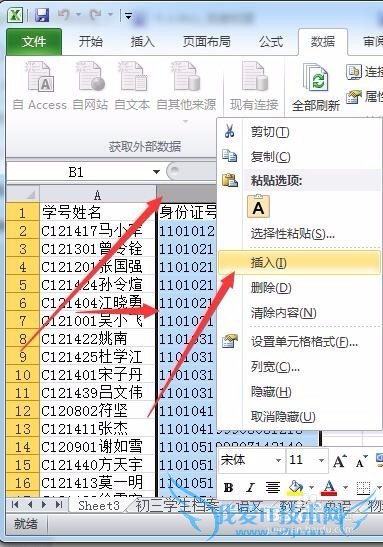Switch to the Sheet3 sheet tab

click(x=99, y=505)
